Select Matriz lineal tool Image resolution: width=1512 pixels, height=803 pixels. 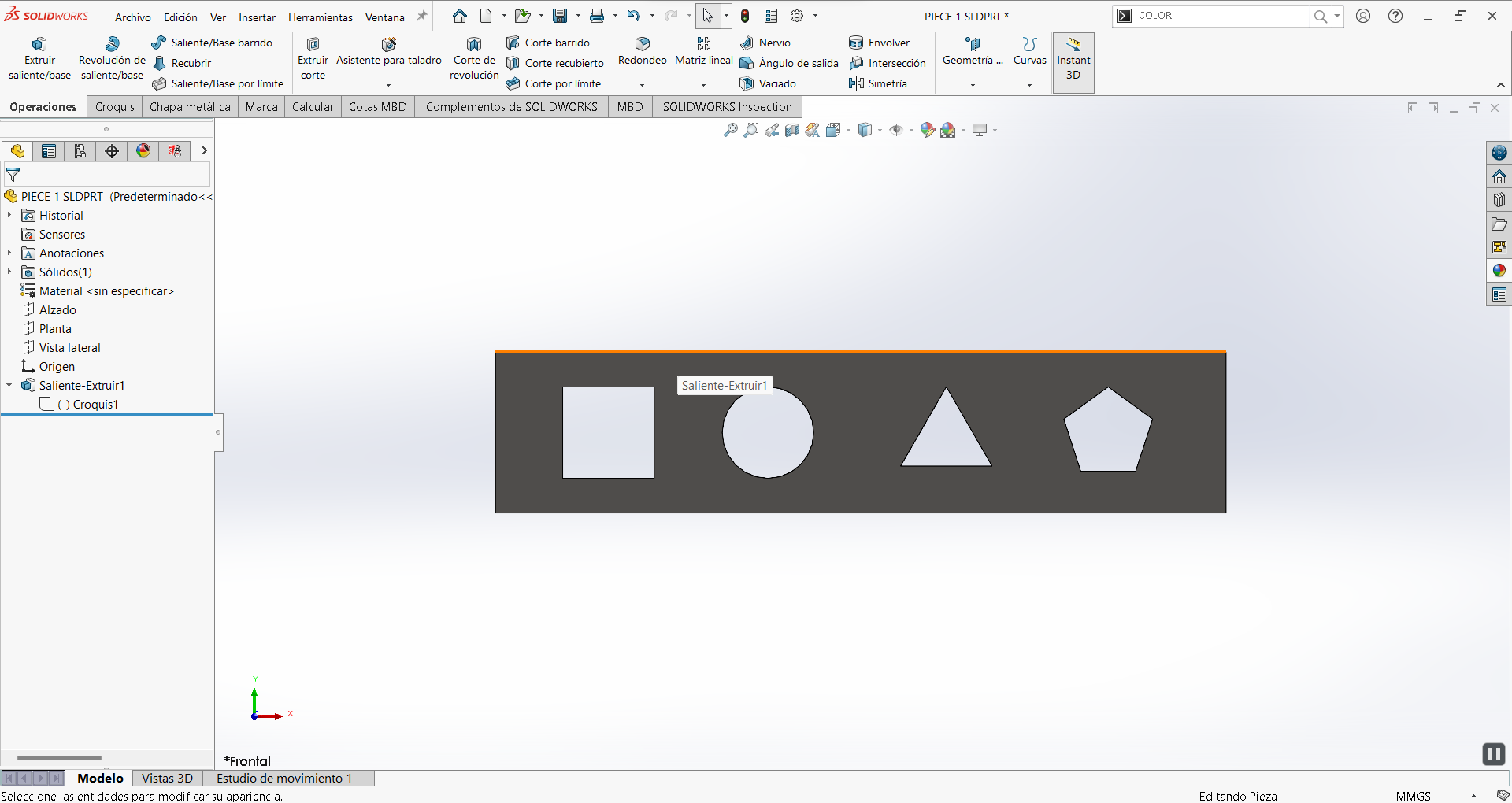(x=703, y=52)
